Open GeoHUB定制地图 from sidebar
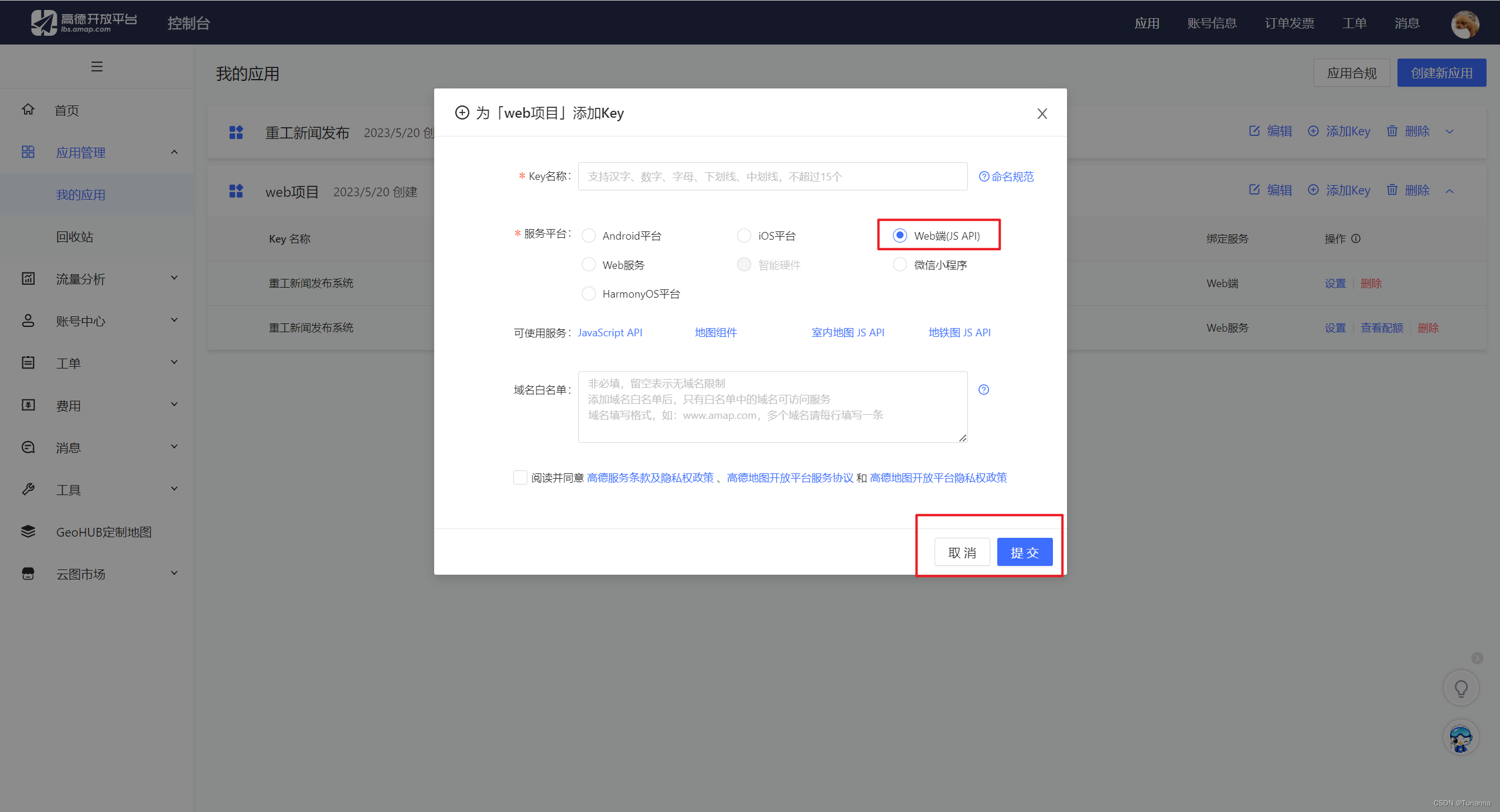The width and height of the screenshot is (1500, 812). [x=104, y=532]
